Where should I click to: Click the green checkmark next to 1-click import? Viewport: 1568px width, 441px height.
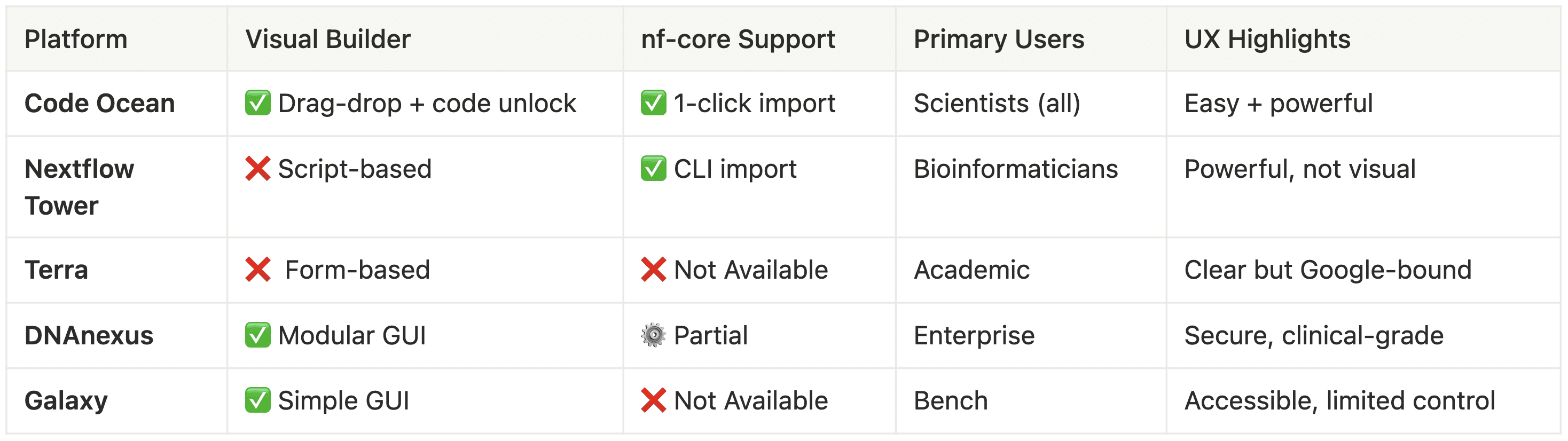point(653,103)
